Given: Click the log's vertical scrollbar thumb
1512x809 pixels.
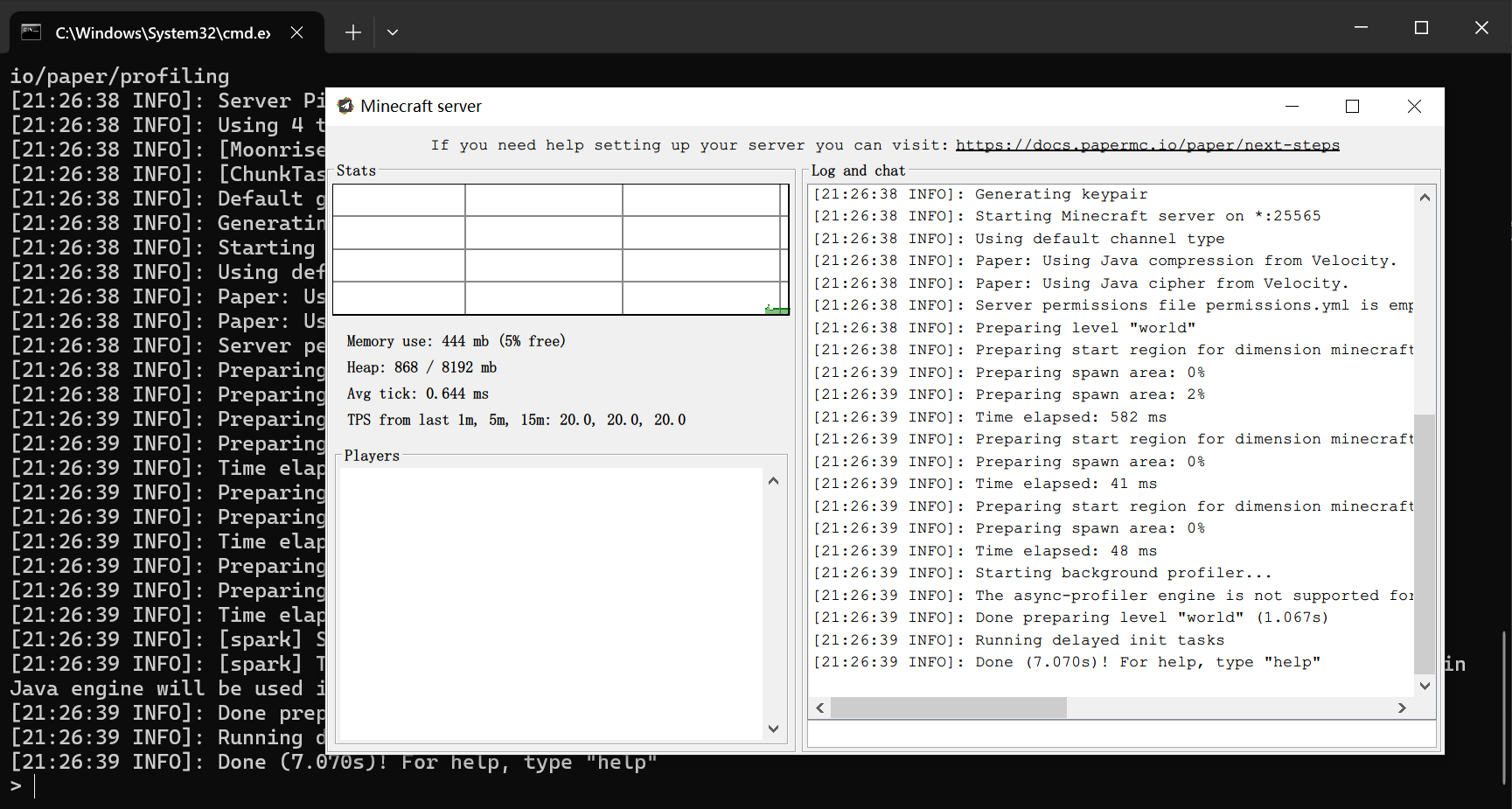Looking at the screenshot, I should tap(1424, 542).
